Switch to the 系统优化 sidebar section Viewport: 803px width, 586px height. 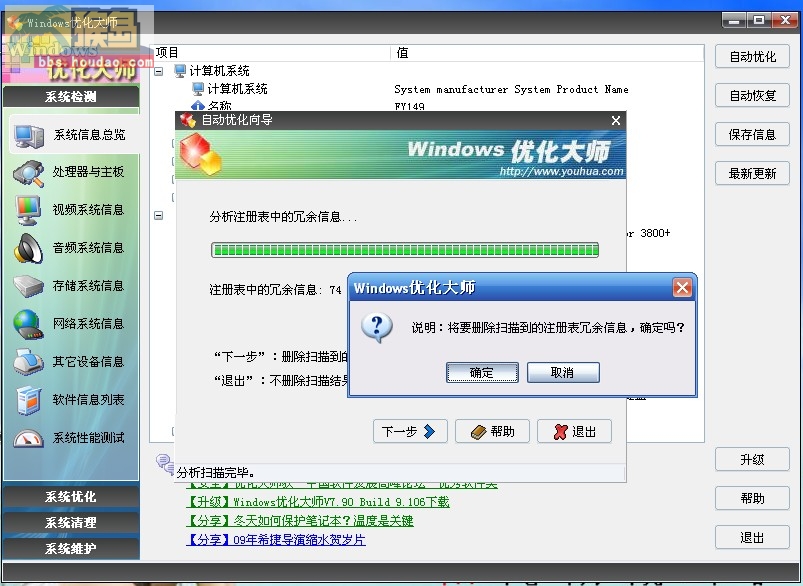(71, 497)
